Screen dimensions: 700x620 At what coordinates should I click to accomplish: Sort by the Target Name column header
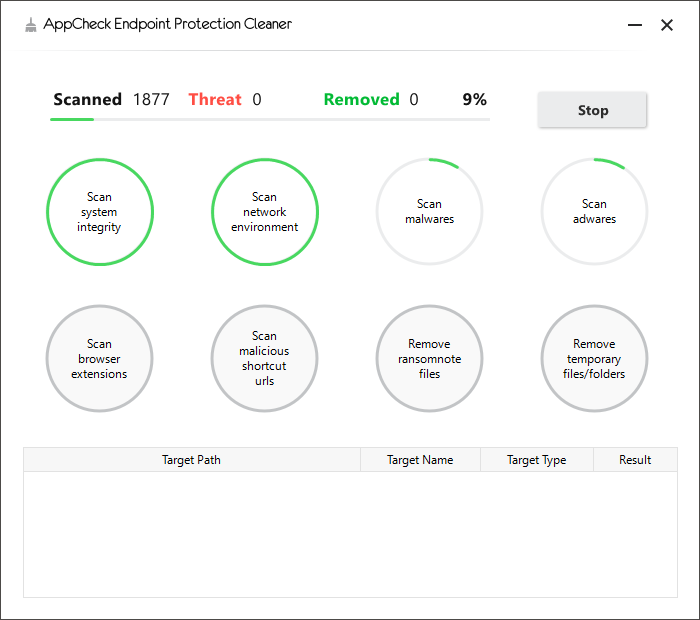(420, 460)
